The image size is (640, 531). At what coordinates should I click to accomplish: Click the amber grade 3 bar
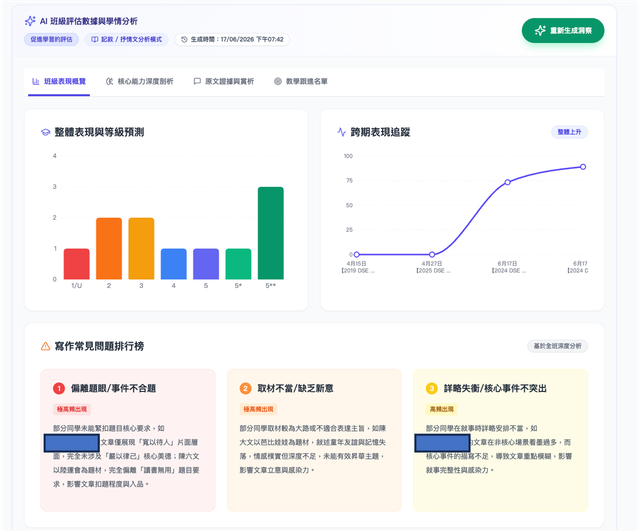(x=141, y=249)
